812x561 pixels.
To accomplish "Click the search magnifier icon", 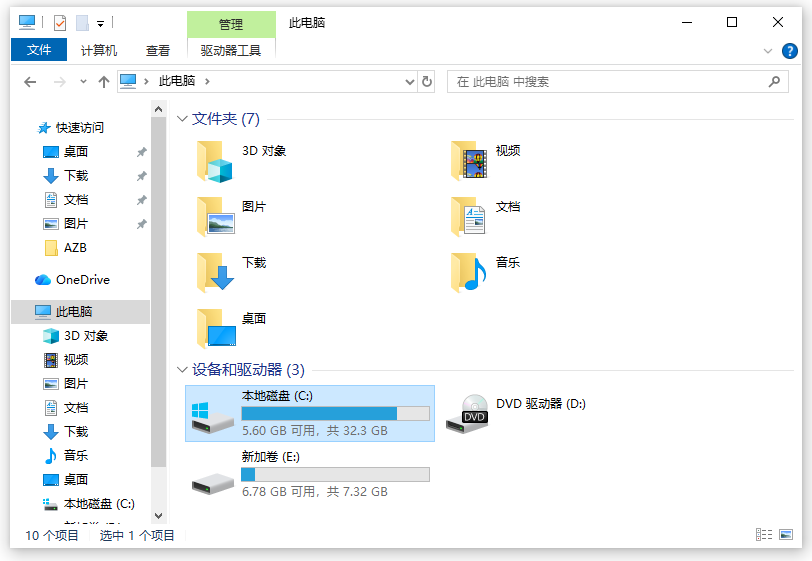I will tap(774, 81).
